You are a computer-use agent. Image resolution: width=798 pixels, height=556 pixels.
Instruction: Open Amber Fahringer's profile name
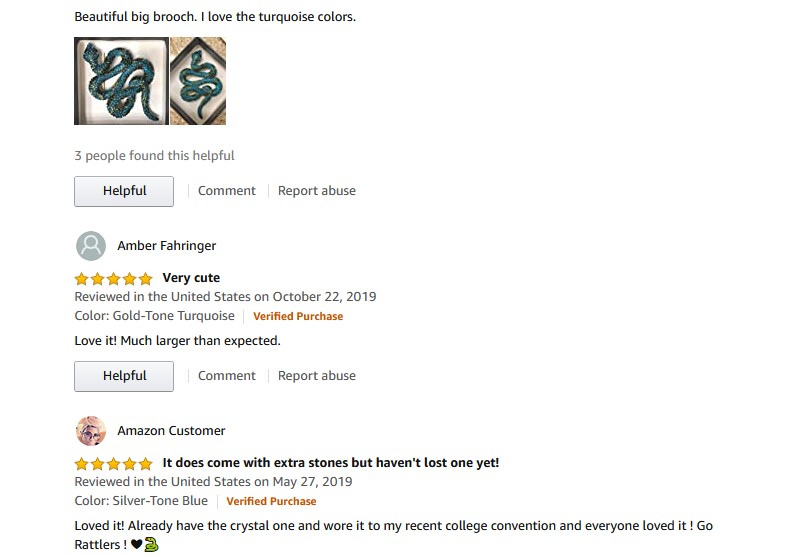click(x=166, y=246)
